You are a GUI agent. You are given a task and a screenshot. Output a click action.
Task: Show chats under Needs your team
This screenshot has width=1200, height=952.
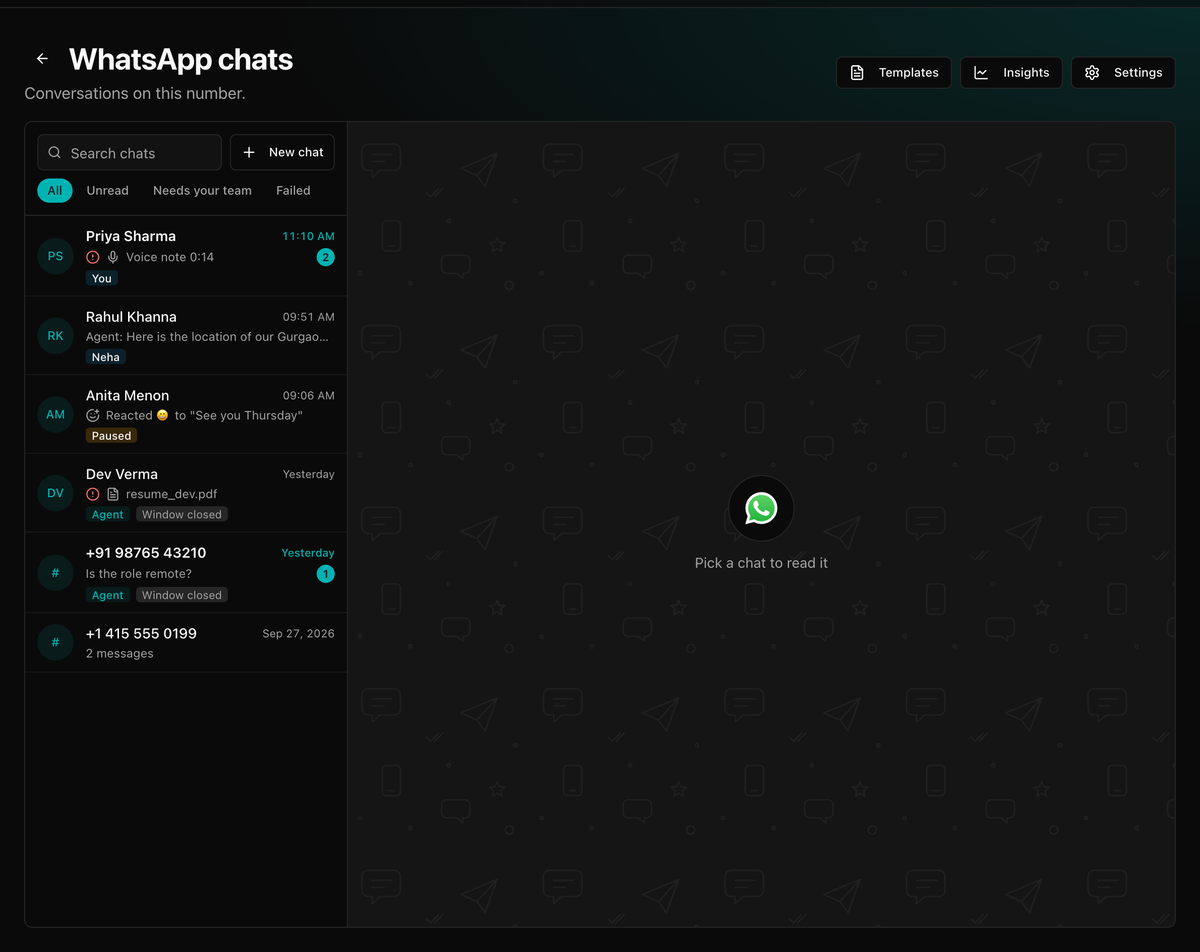(202, 190)
